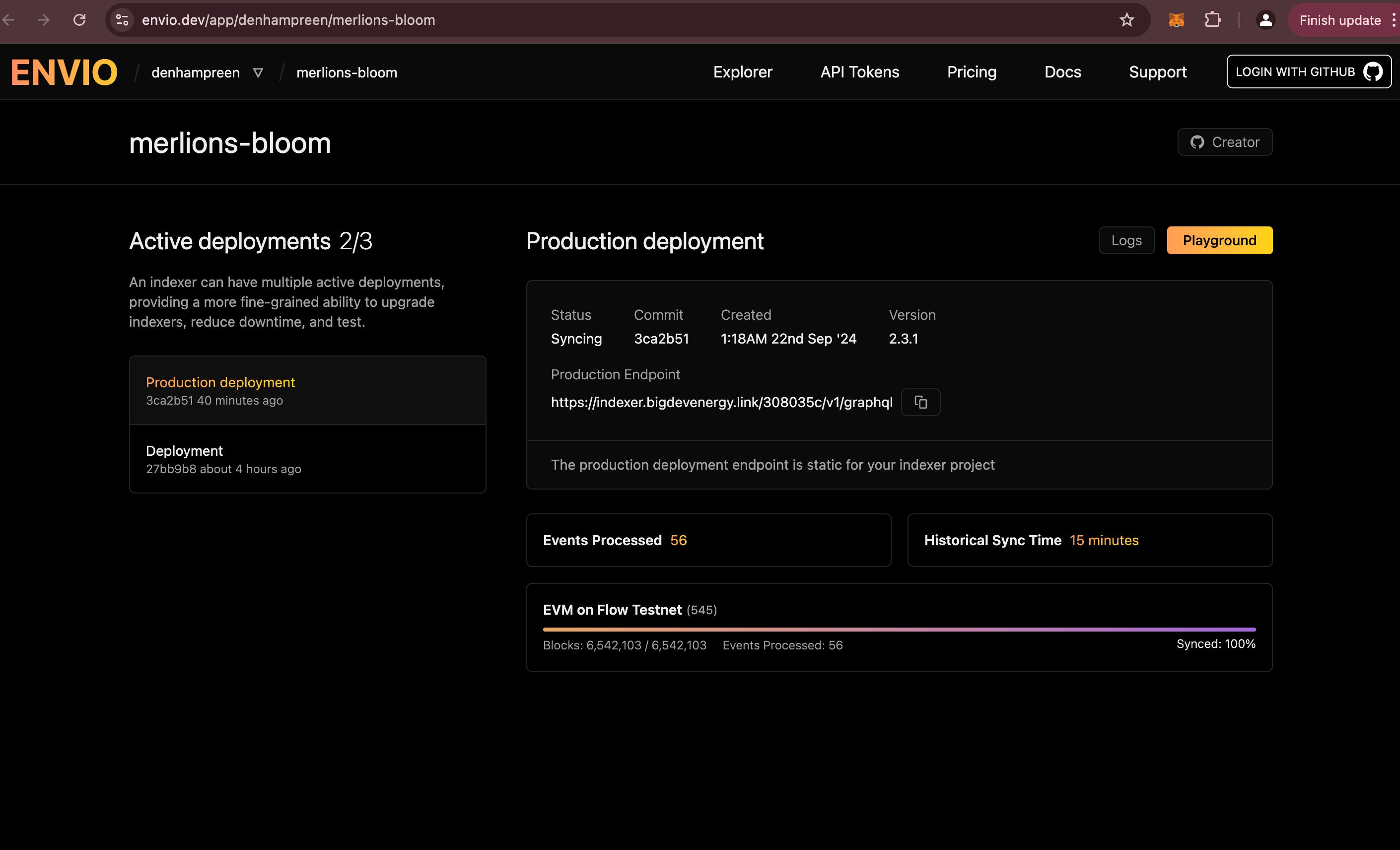Copy the production endpoint with copy icon
The image size is (1400, 850).
point(920,402)
